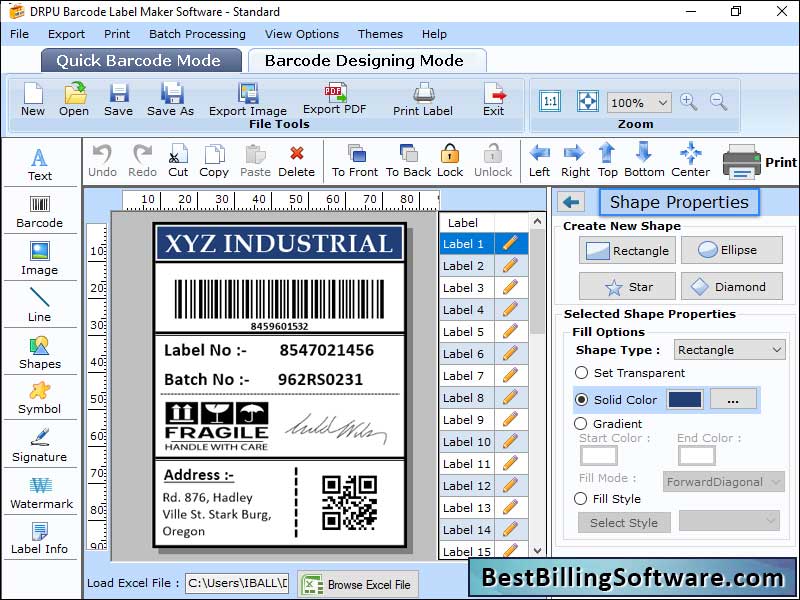Image resolution: width=800 pixels, height=600 pixels.
Task: Create a new Star shape
Action: 627,286
